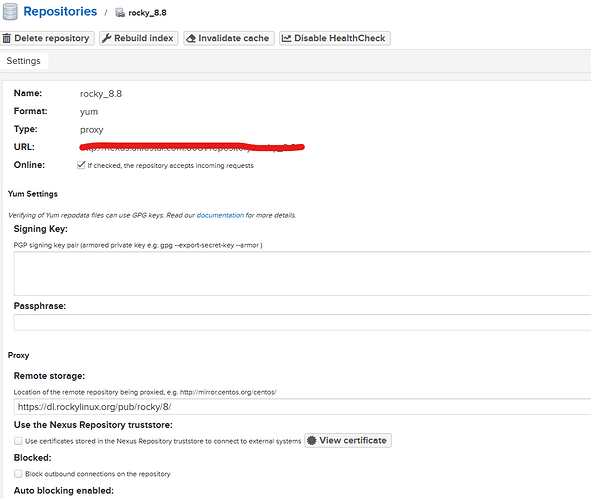The height and width of the screenshot is (499, 591).
Task: Open the Settings tab
Action: [x=23, y=61]
